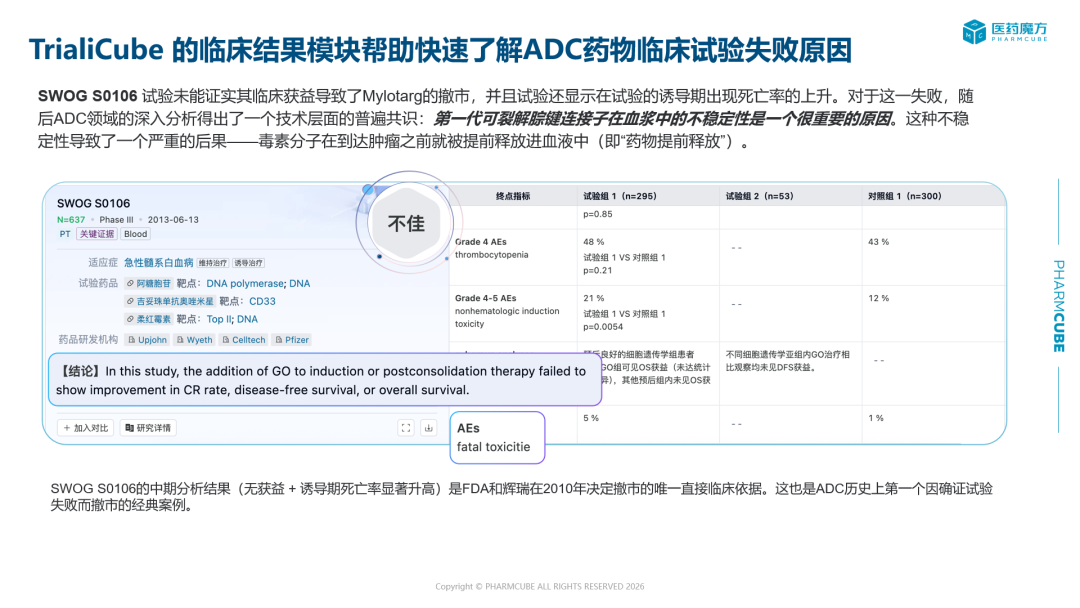1080x608 pixels.
Task: Click the p=0.0054 value
Action: (603, 326)
